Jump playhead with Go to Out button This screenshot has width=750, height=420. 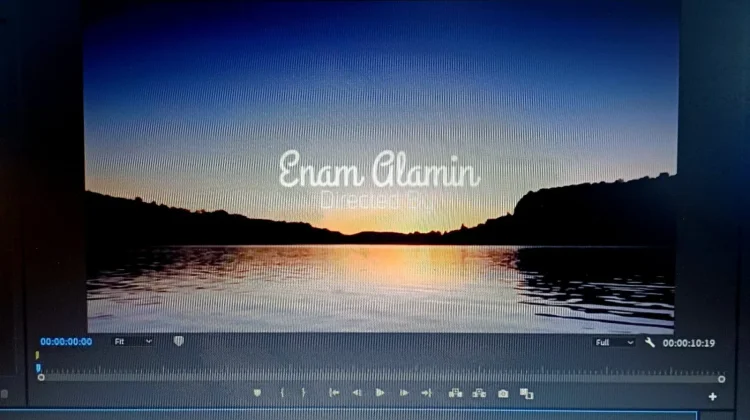click(x=426, y=393)
